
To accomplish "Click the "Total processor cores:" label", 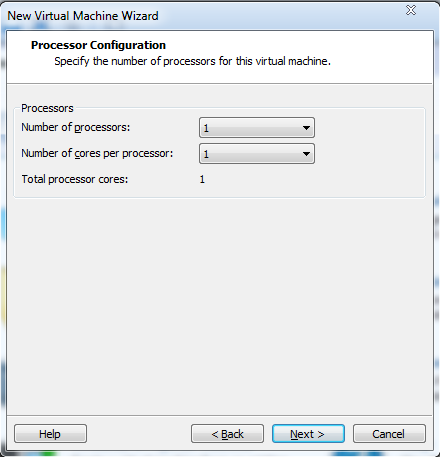I will [75, 179].
